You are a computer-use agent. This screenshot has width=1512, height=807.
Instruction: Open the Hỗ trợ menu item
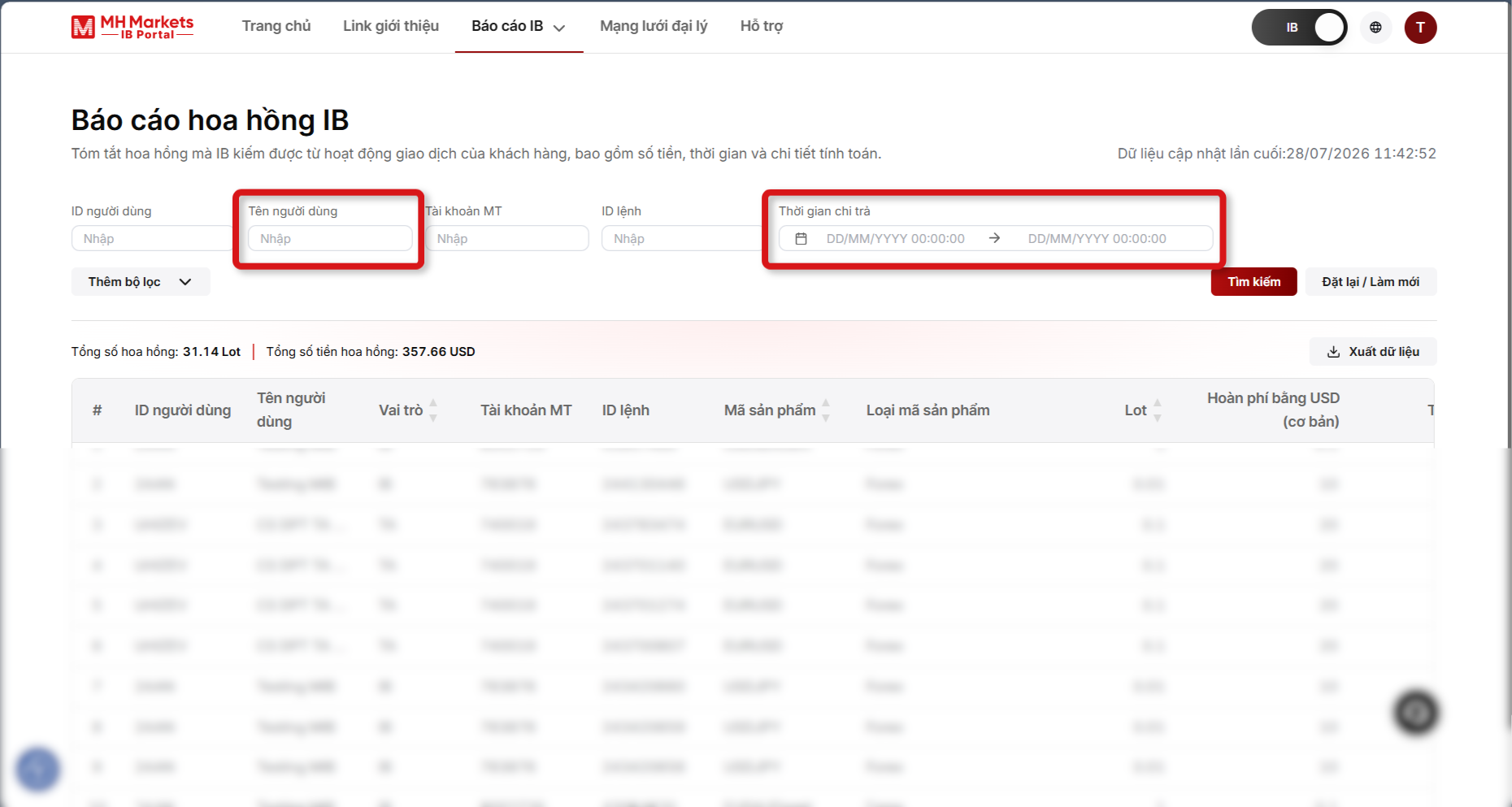tap(762, 26)
